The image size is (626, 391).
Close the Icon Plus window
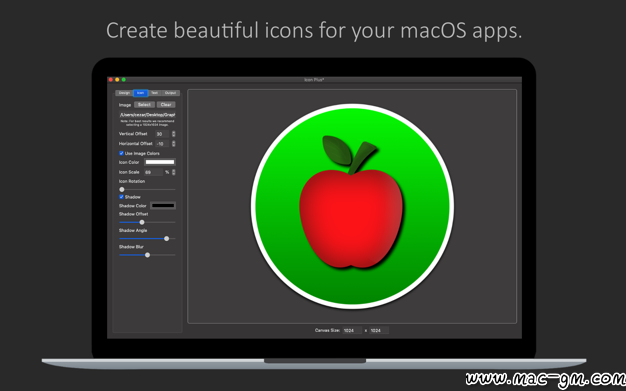tap(111, 80)
